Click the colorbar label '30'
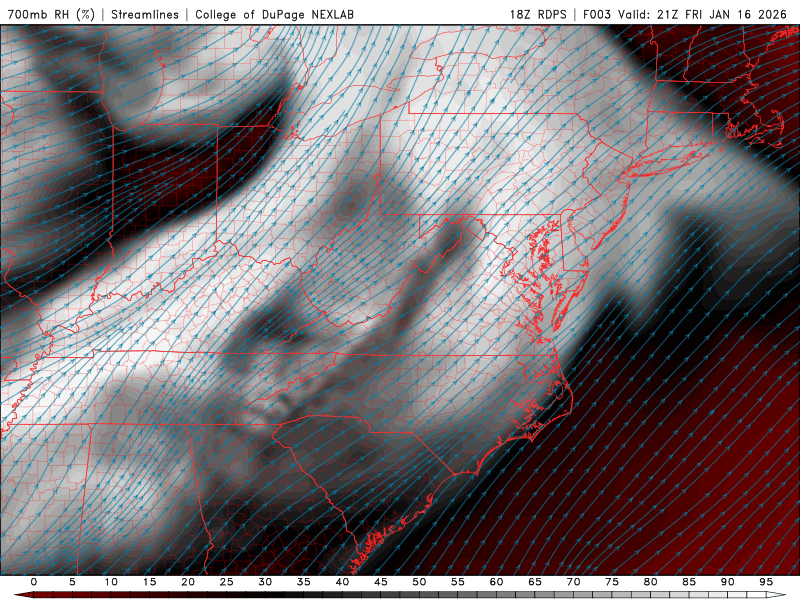Image resolution: width=800 pixels, height=600 pixels. (x=265, y=582)
